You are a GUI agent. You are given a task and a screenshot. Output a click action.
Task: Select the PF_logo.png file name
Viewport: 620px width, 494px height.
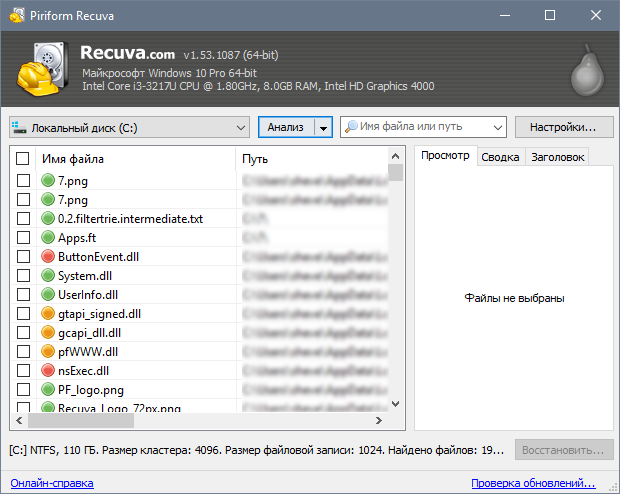(91, 390)
